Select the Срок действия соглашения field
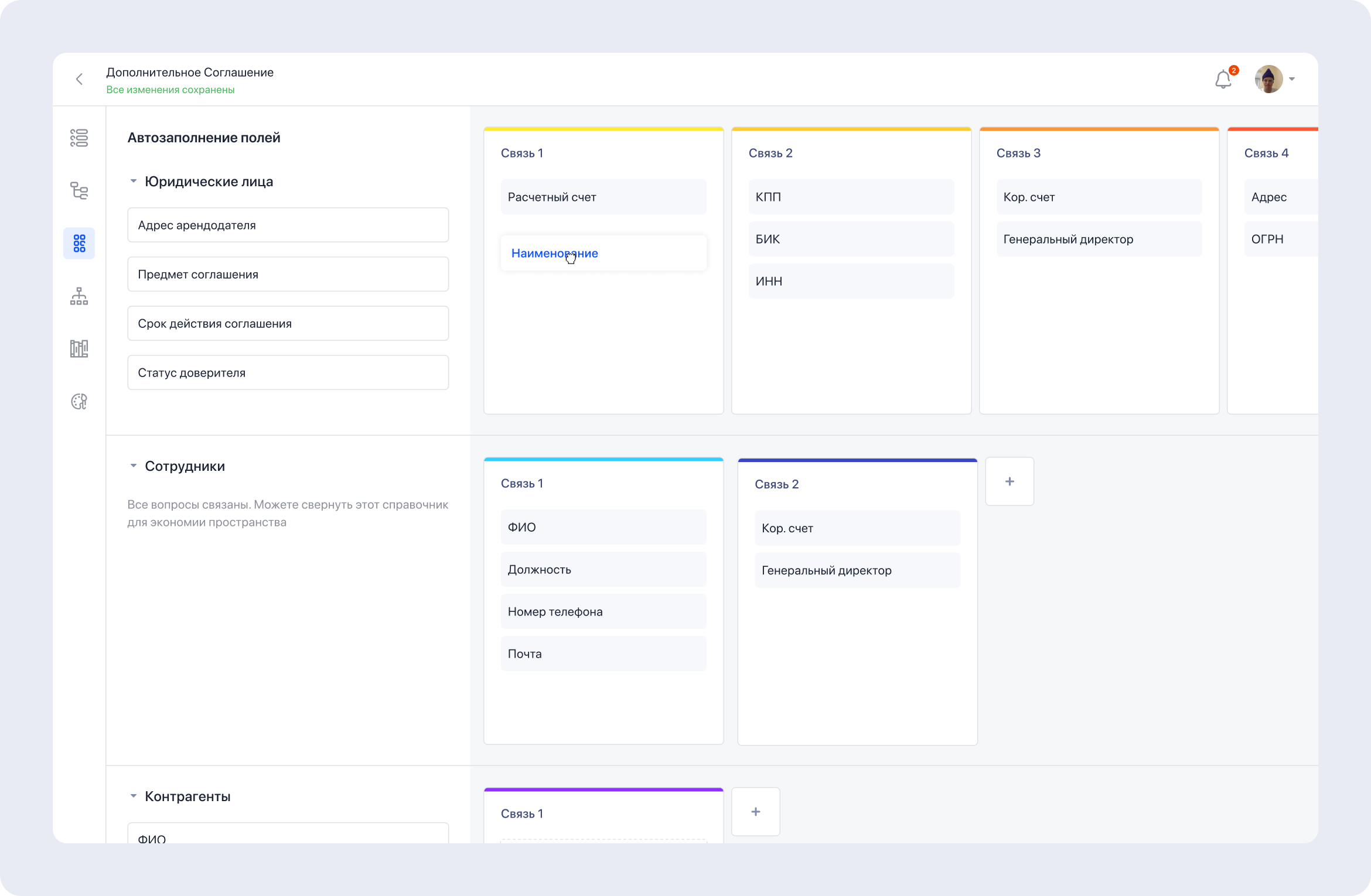Screen dimensions: 1371x896 (288, 323)
